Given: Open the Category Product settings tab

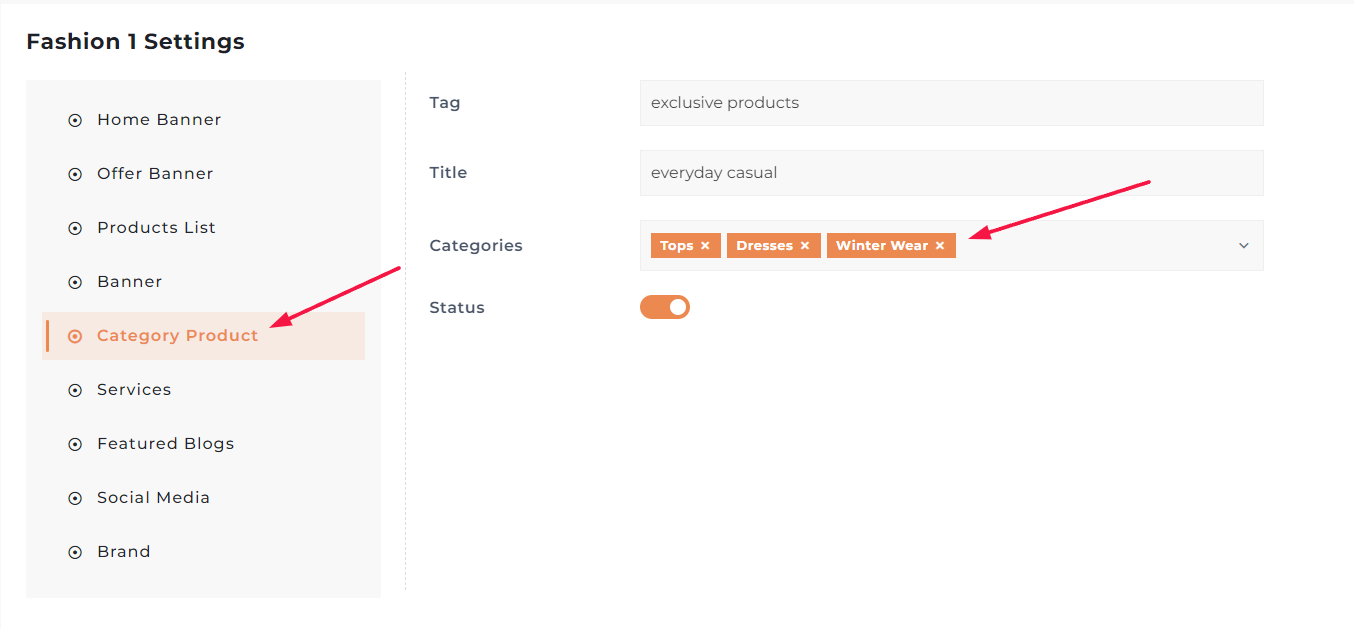Looking at the screenshot, I should click(177, 336).
